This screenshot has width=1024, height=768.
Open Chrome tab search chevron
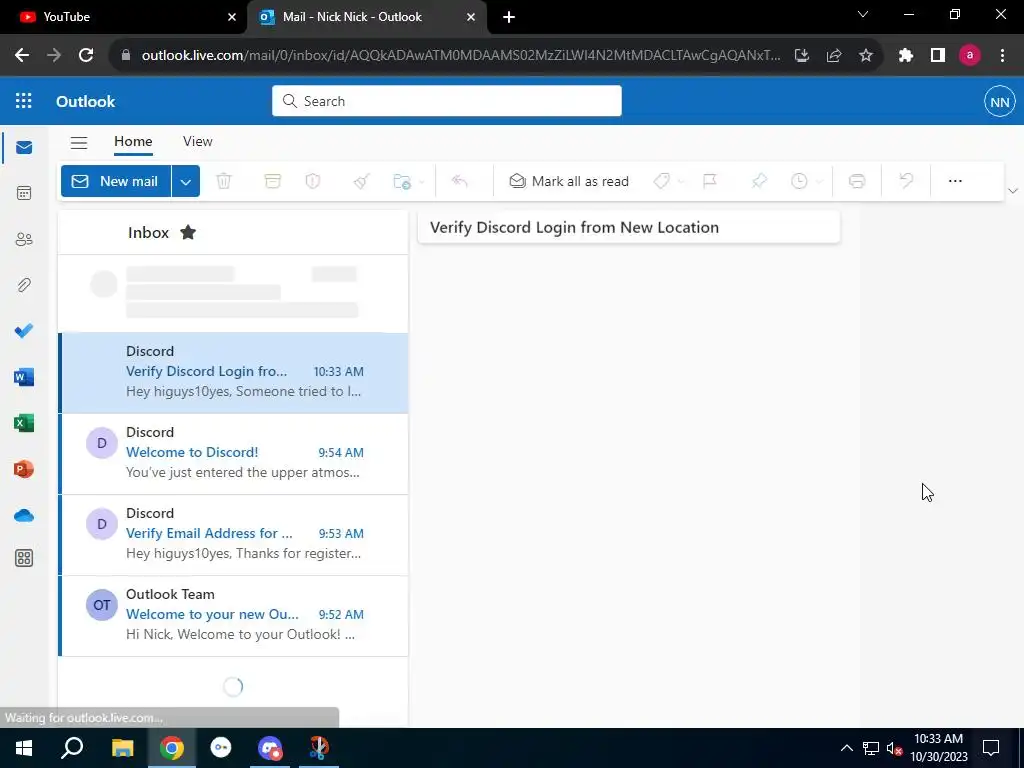(863, 14)
